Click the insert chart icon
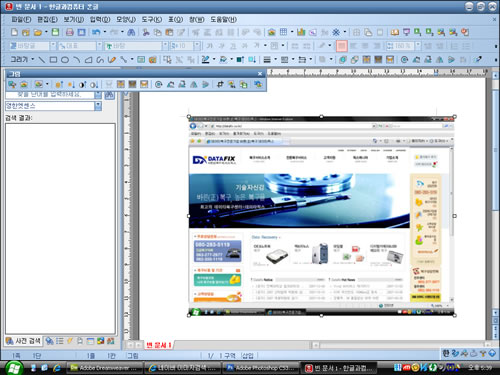The height and width of the screenshot is (375, 500). point(301,32)
